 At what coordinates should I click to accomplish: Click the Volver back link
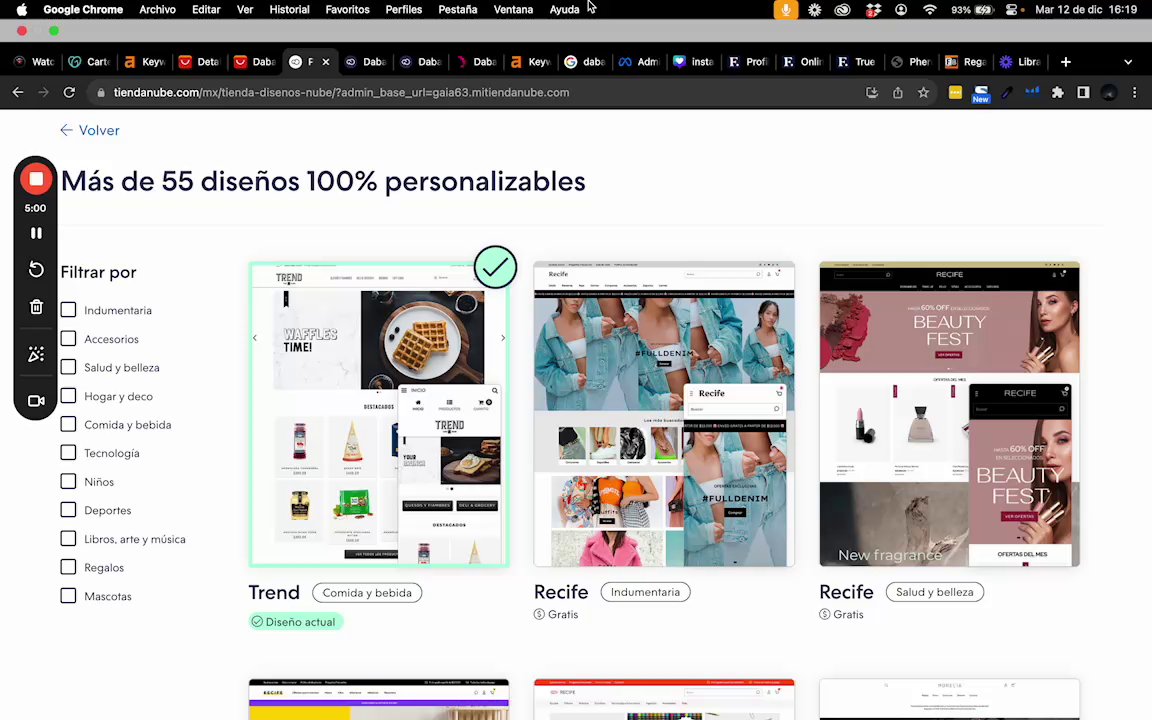(90, 130)
